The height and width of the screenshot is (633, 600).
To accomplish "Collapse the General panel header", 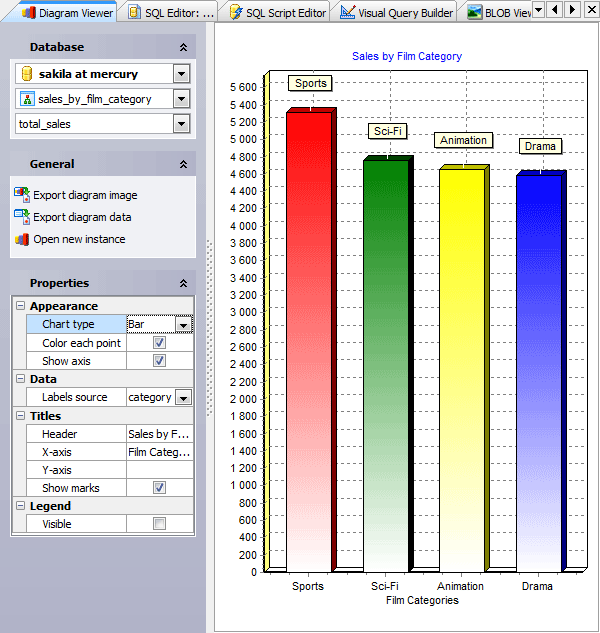I will [183, 164].
